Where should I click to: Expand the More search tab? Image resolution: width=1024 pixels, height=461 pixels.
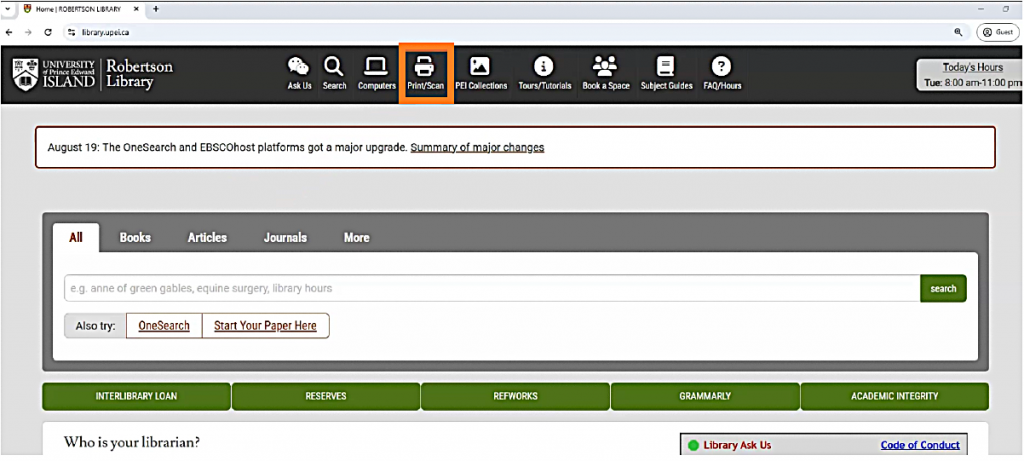click(356, 238)
